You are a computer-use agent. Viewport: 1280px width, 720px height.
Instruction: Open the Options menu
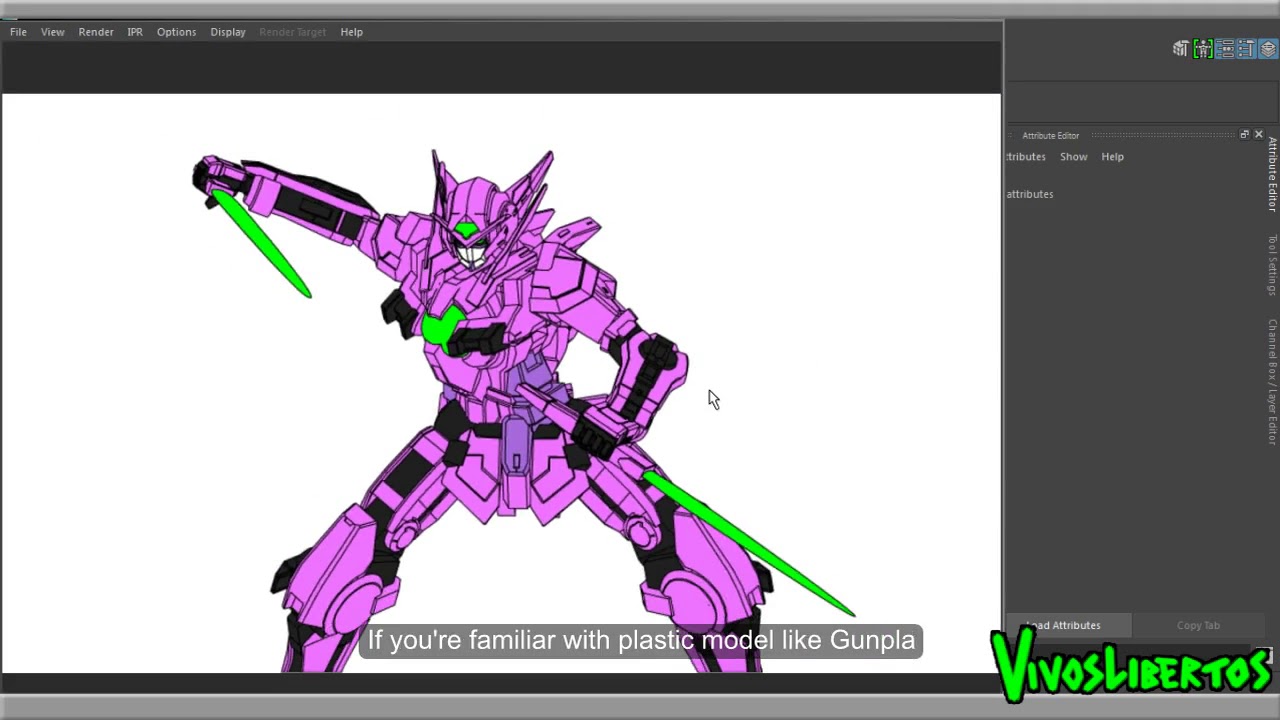176,32
